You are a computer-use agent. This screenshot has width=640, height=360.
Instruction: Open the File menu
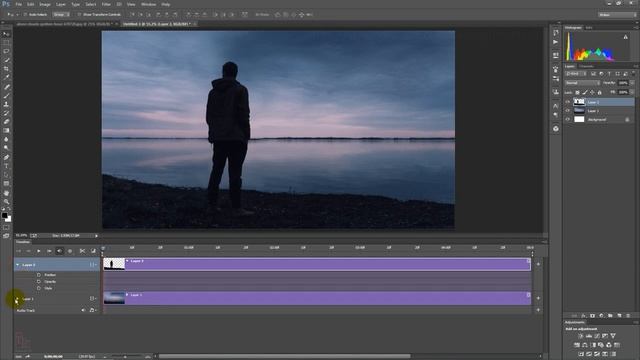18,4
